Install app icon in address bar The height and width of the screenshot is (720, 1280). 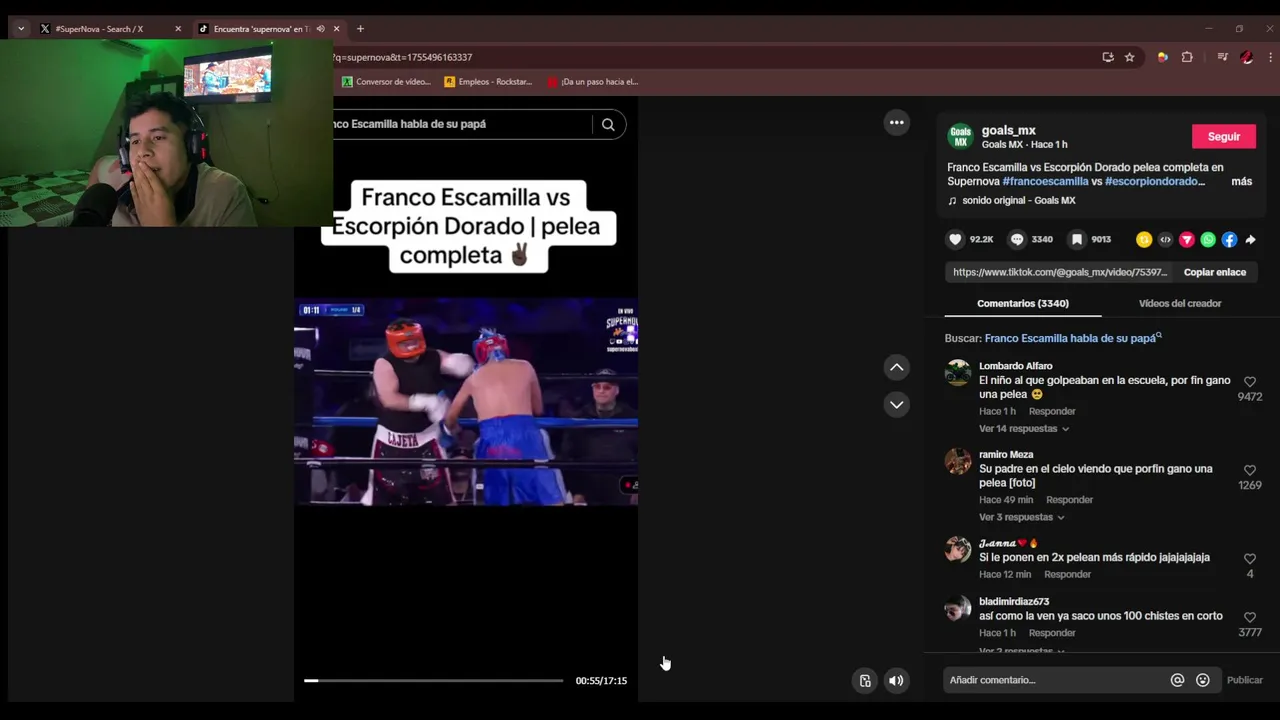tap(1108, 57)
